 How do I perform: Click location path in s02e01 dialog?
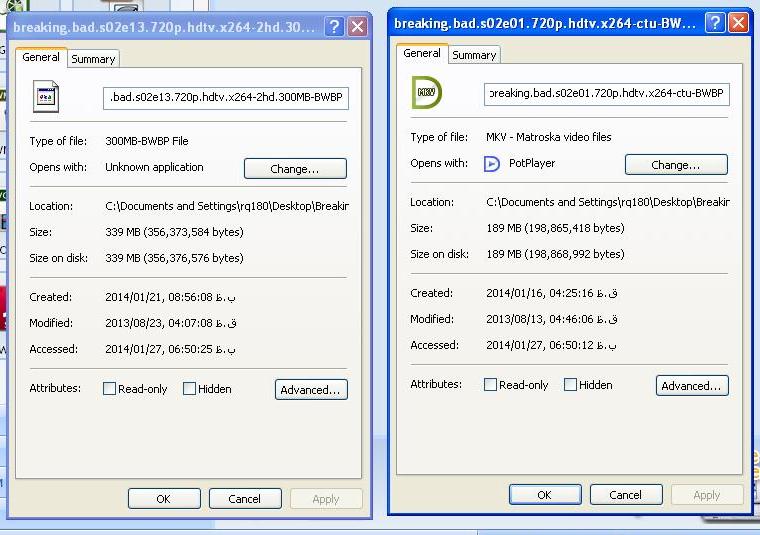[608, 203]
